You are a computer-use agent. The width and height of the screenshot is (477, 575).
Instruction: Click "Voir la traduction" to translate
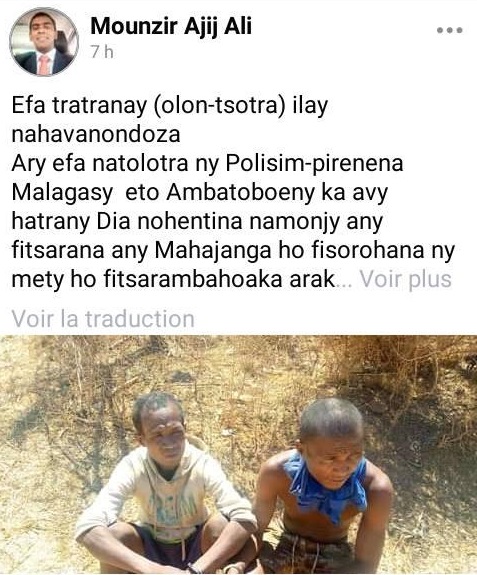(x=103, y=318)
